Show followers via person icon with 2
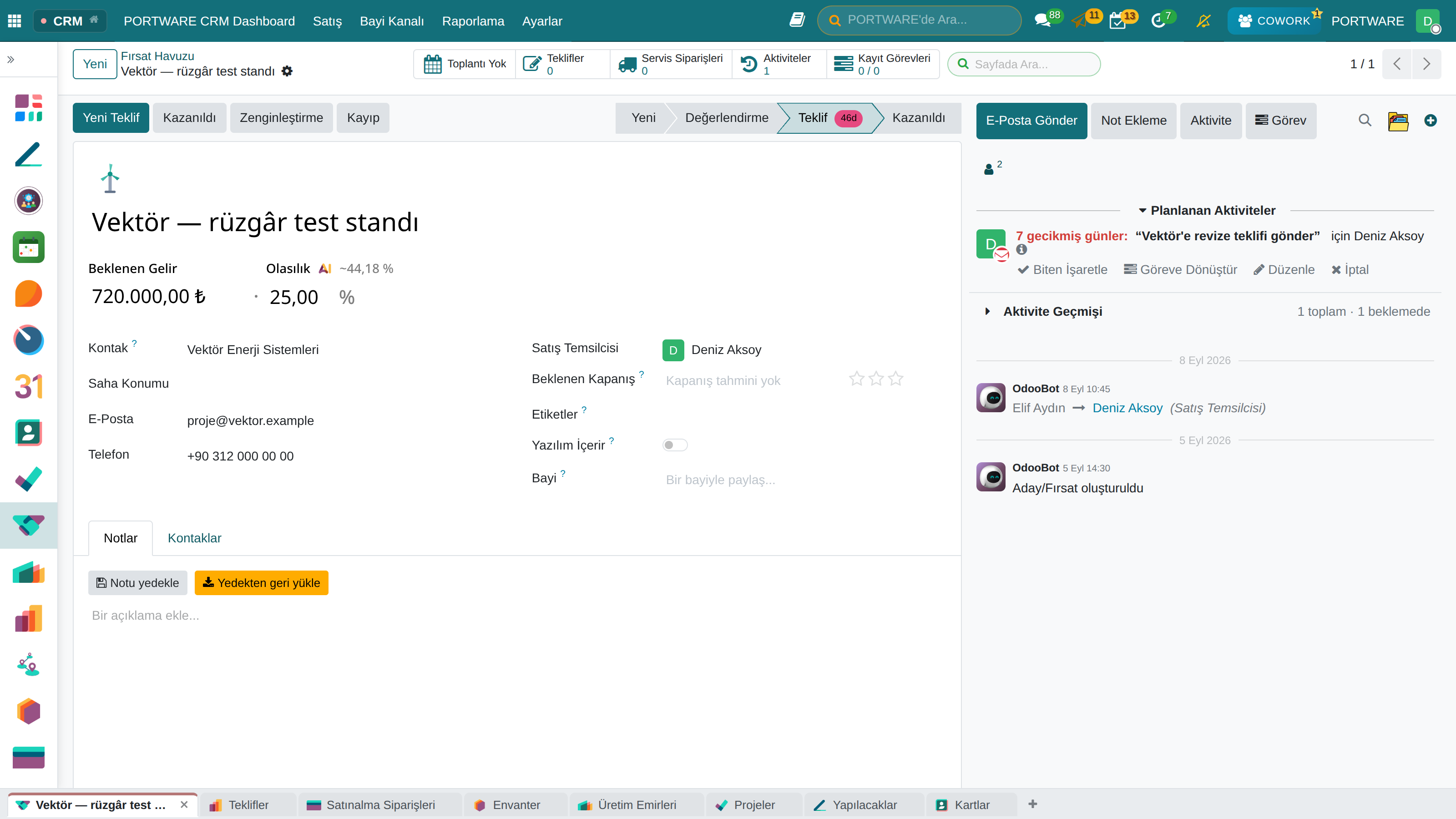 pos(992,167)
